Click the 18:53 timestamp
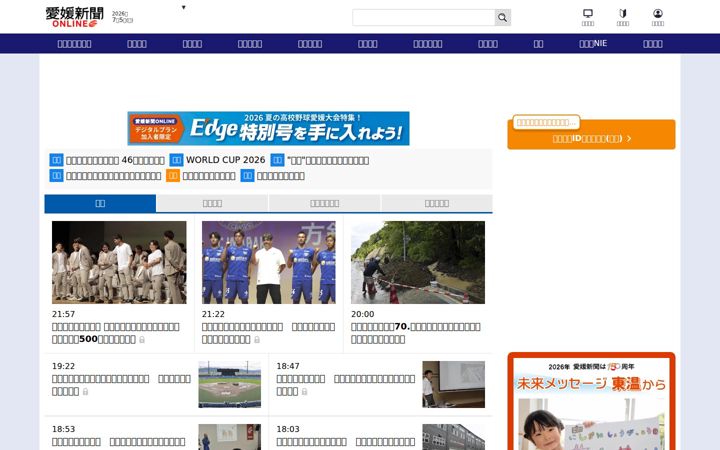This screenshot has width=720, height=450. (63, 429)
